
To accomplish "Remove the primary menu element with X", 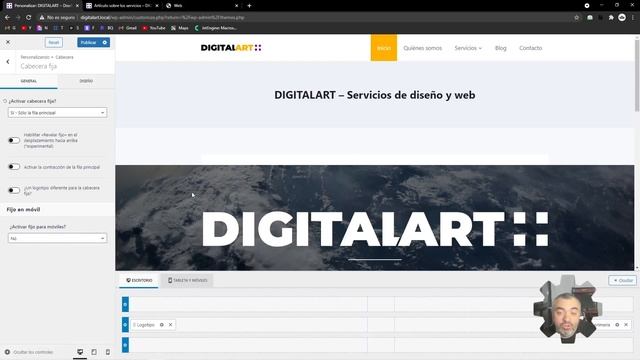I will click(626, 325).
